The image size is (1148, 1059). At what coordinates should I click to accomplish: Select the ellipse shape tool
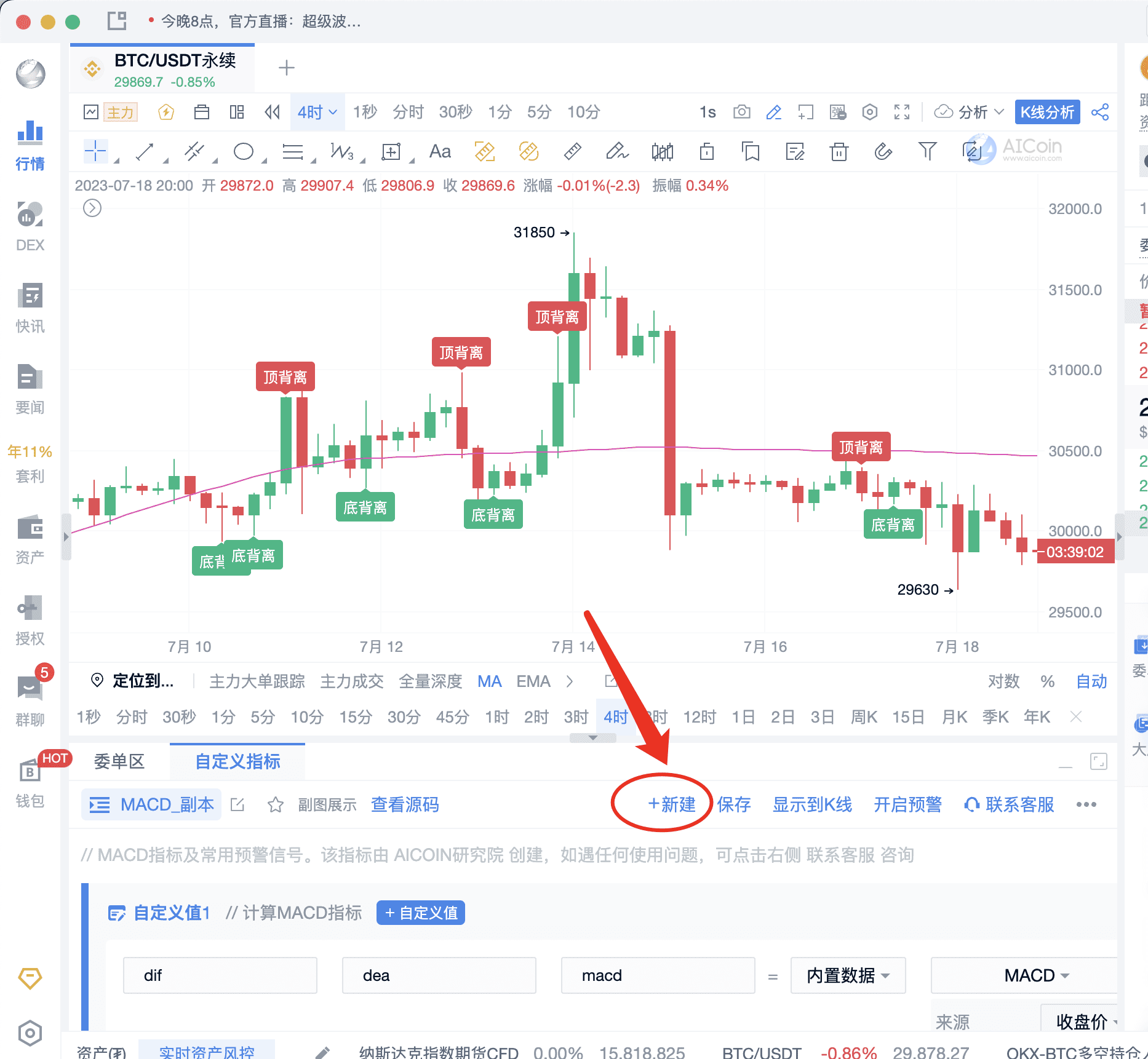(x=244, y=151)
